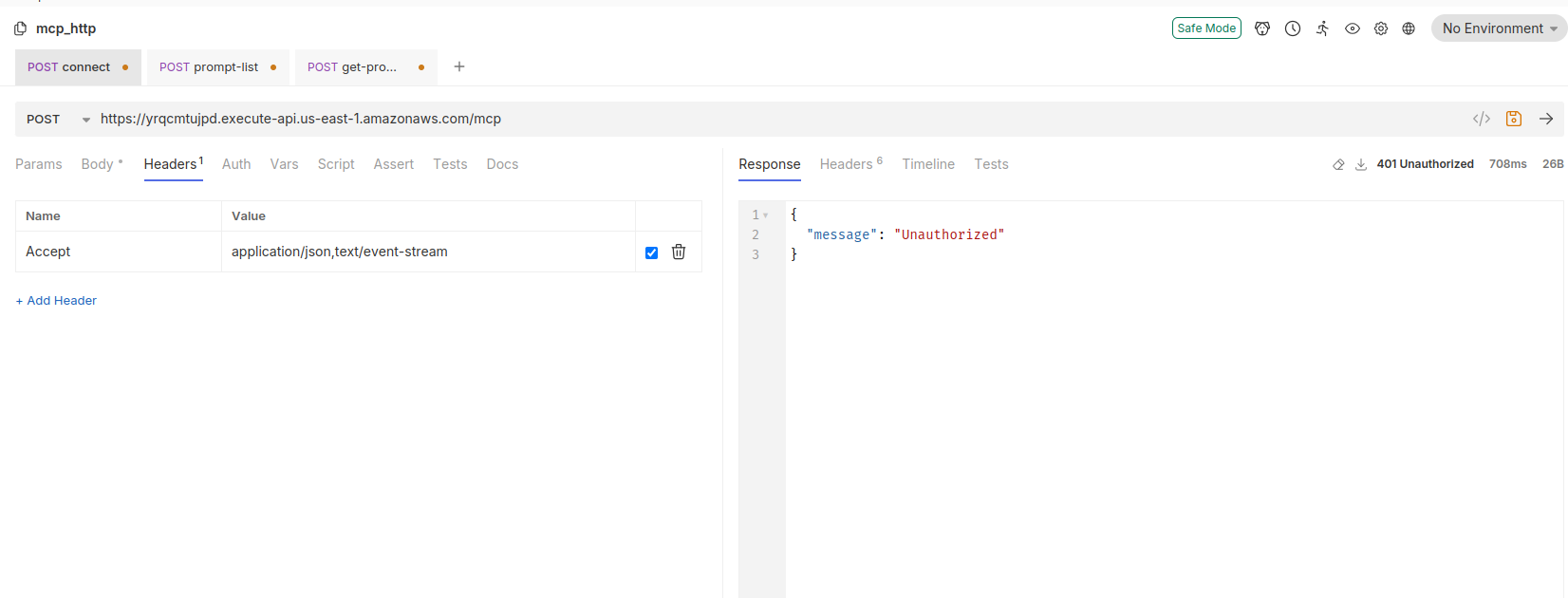The image size is (1568, 598).
Task: Switch to the POST prompt-list tab
Action: 218,67
